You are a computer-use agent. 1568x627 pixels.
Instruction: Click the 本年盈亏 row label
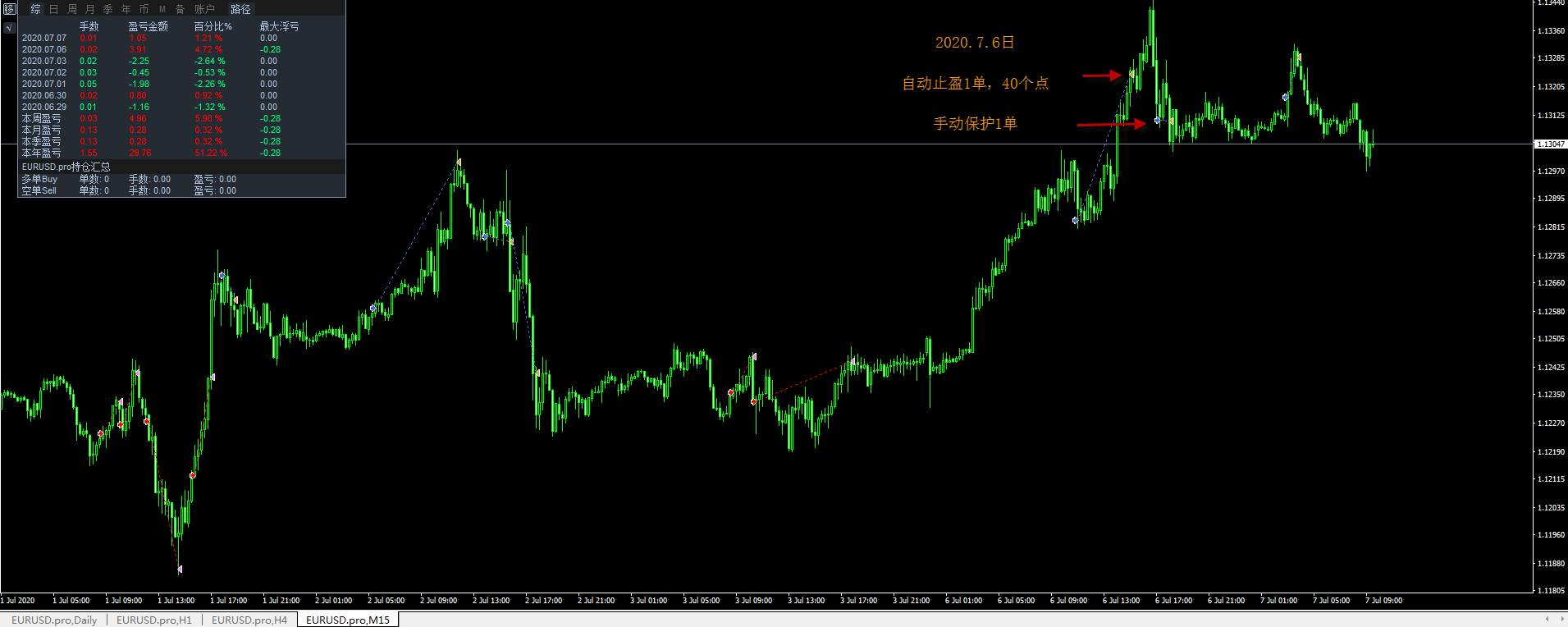click(41, 153)
